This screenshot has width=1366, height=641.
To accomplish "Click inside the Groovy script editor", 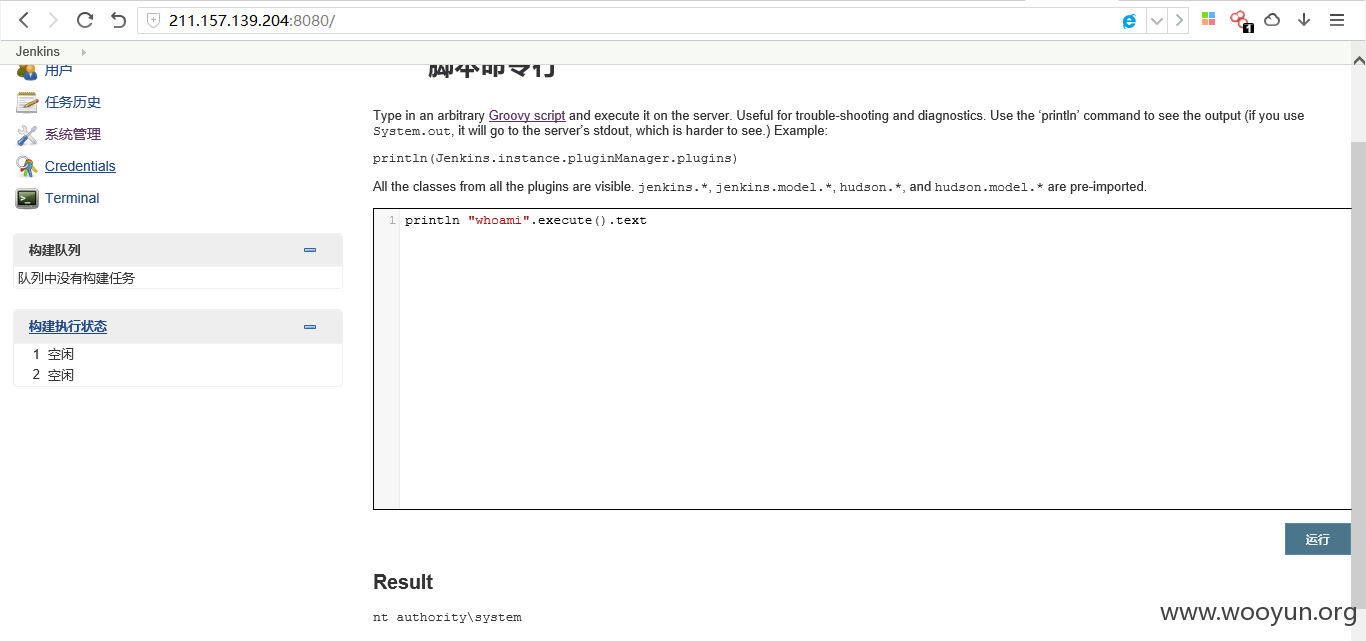I will point(875,359).
